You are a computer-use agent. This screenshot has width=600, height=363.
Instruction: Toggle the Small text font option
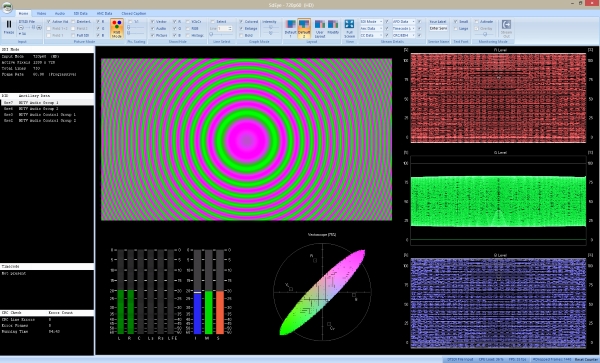[456, 22]
